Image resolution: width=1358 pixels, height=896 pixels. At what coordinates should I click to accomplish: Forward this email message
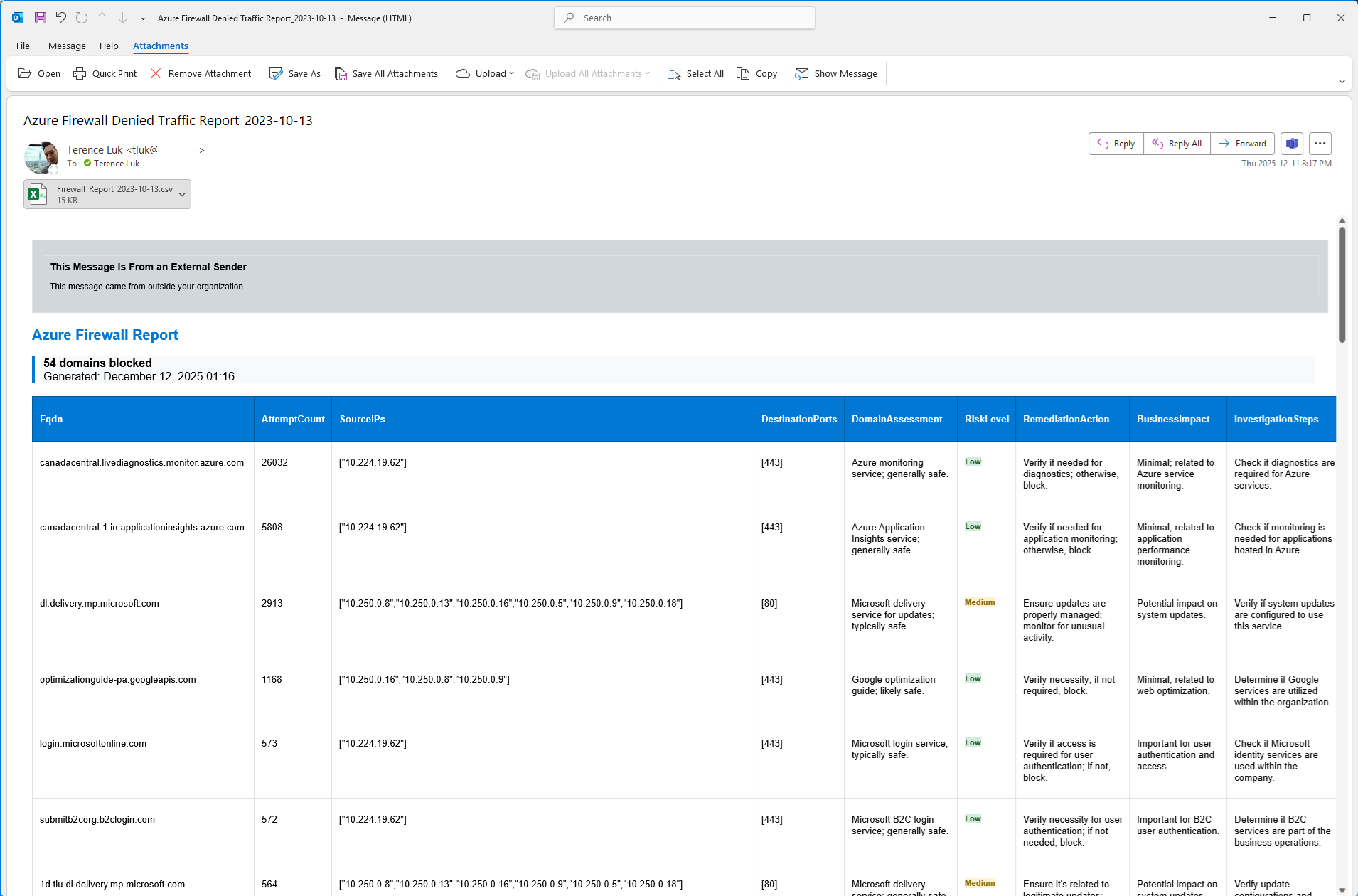click(1242, 144)
